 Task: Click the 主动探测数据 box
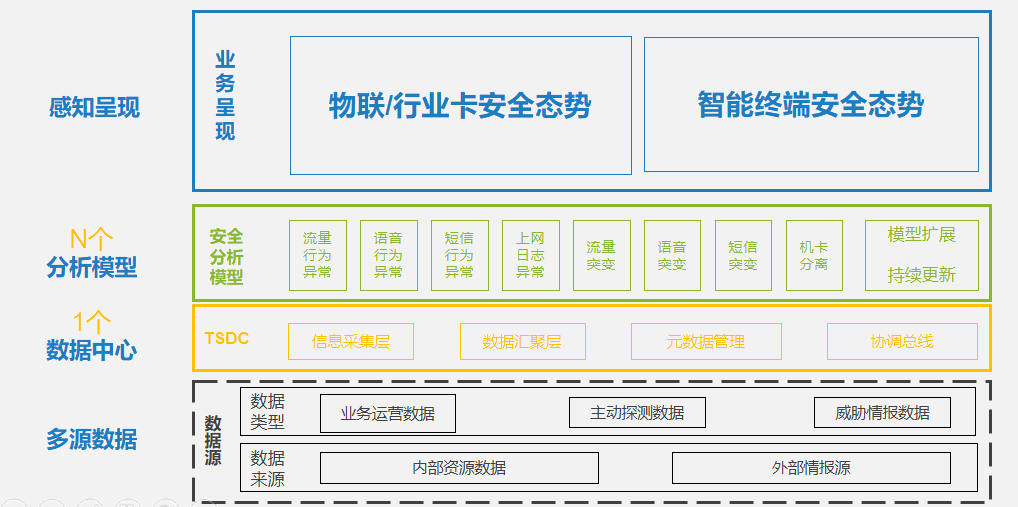coord(637,412)
